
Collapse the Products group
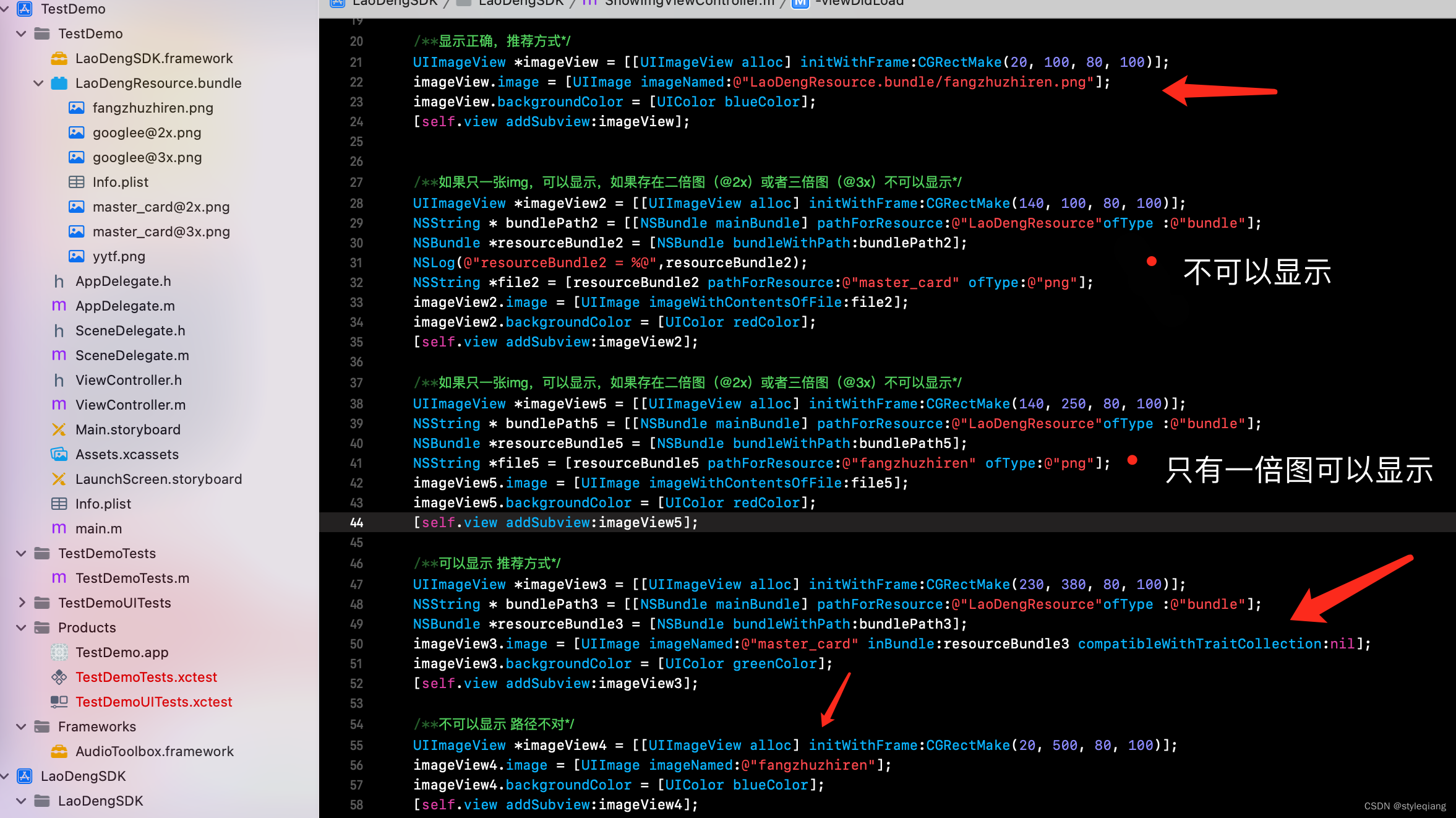point(21,628)
